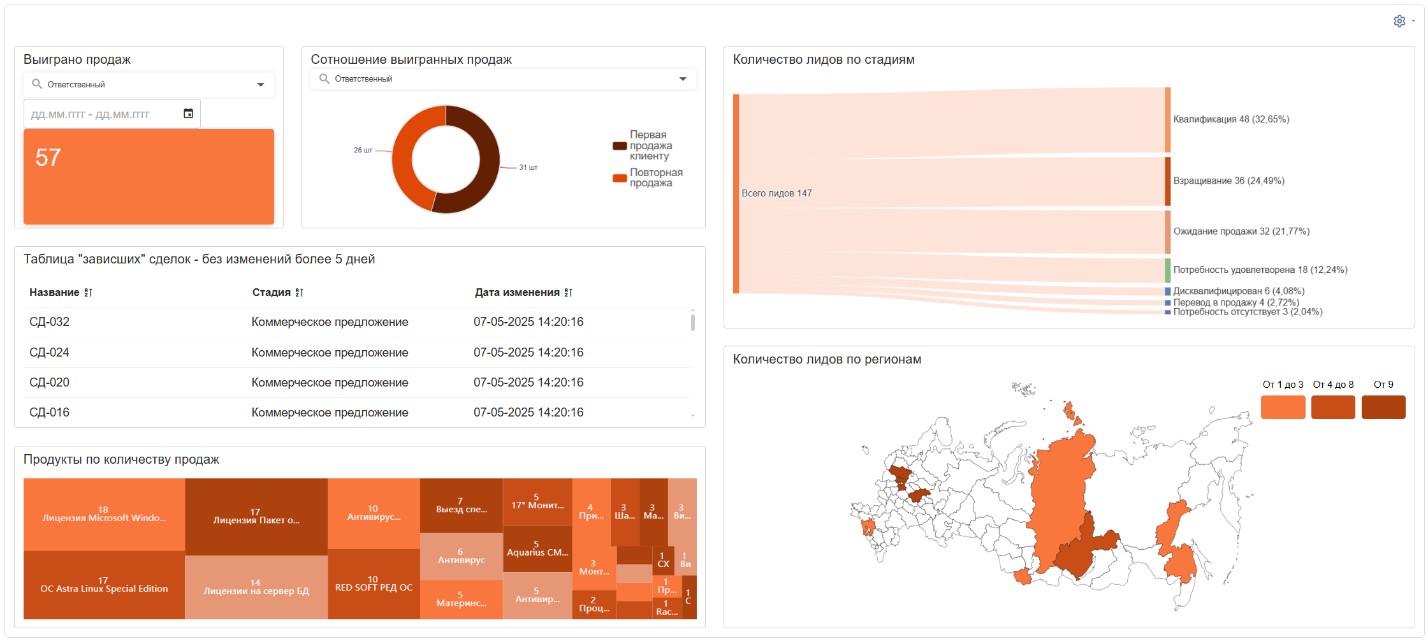Click the scrollbar of the stalled deals table

click(x=693, y=322)
